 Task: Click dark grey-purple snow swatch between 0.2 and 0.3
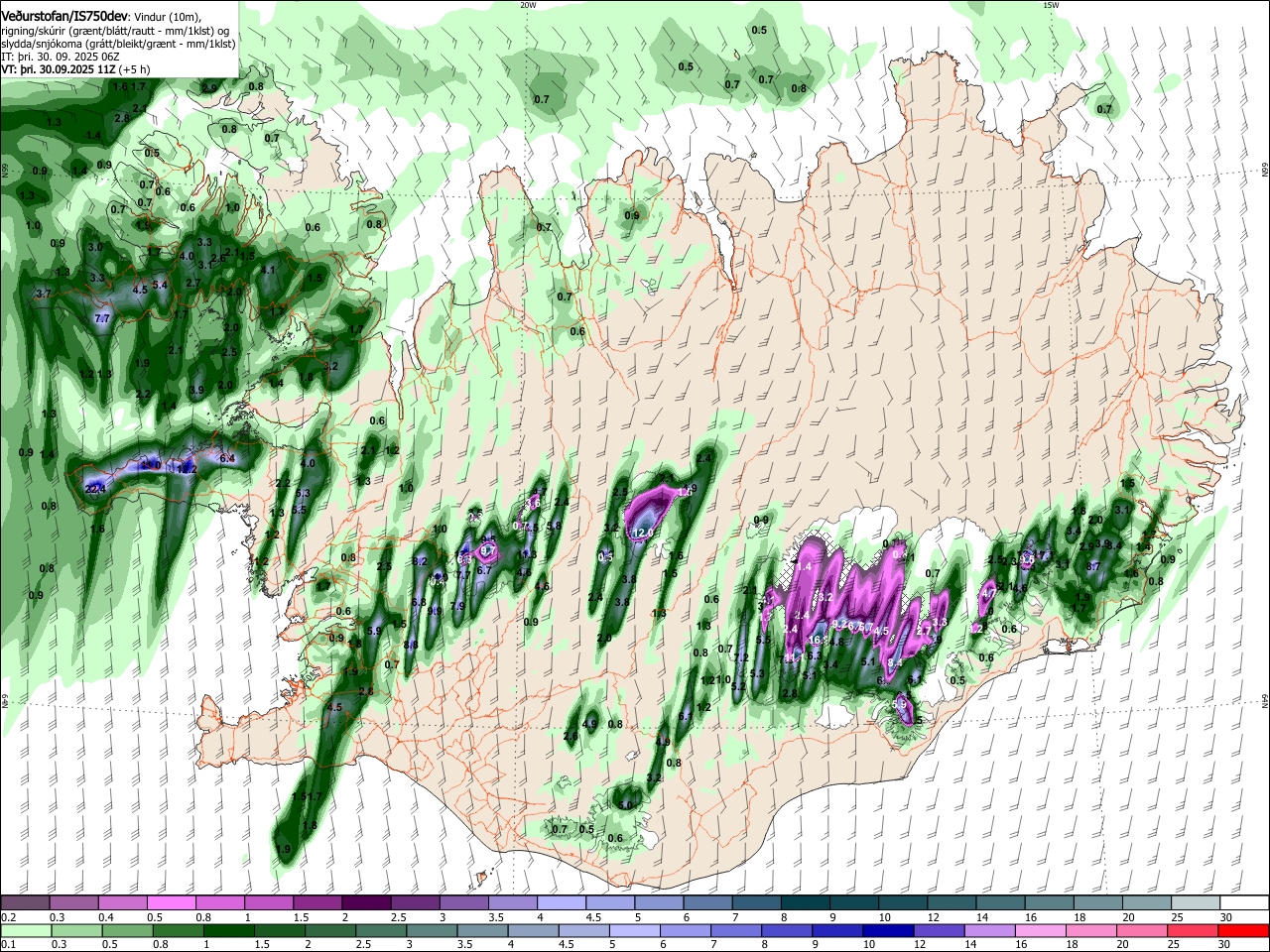[25, 903]
